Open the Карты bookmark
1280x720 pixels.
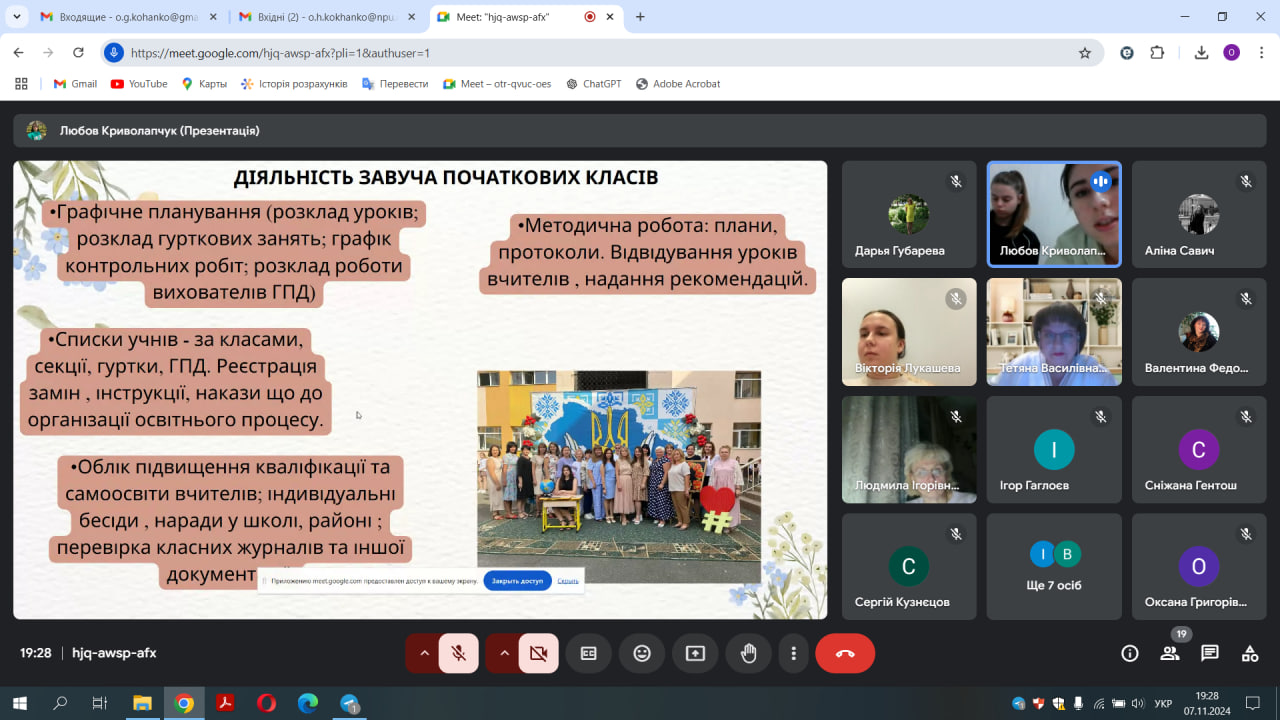click(x=204, y=84)
